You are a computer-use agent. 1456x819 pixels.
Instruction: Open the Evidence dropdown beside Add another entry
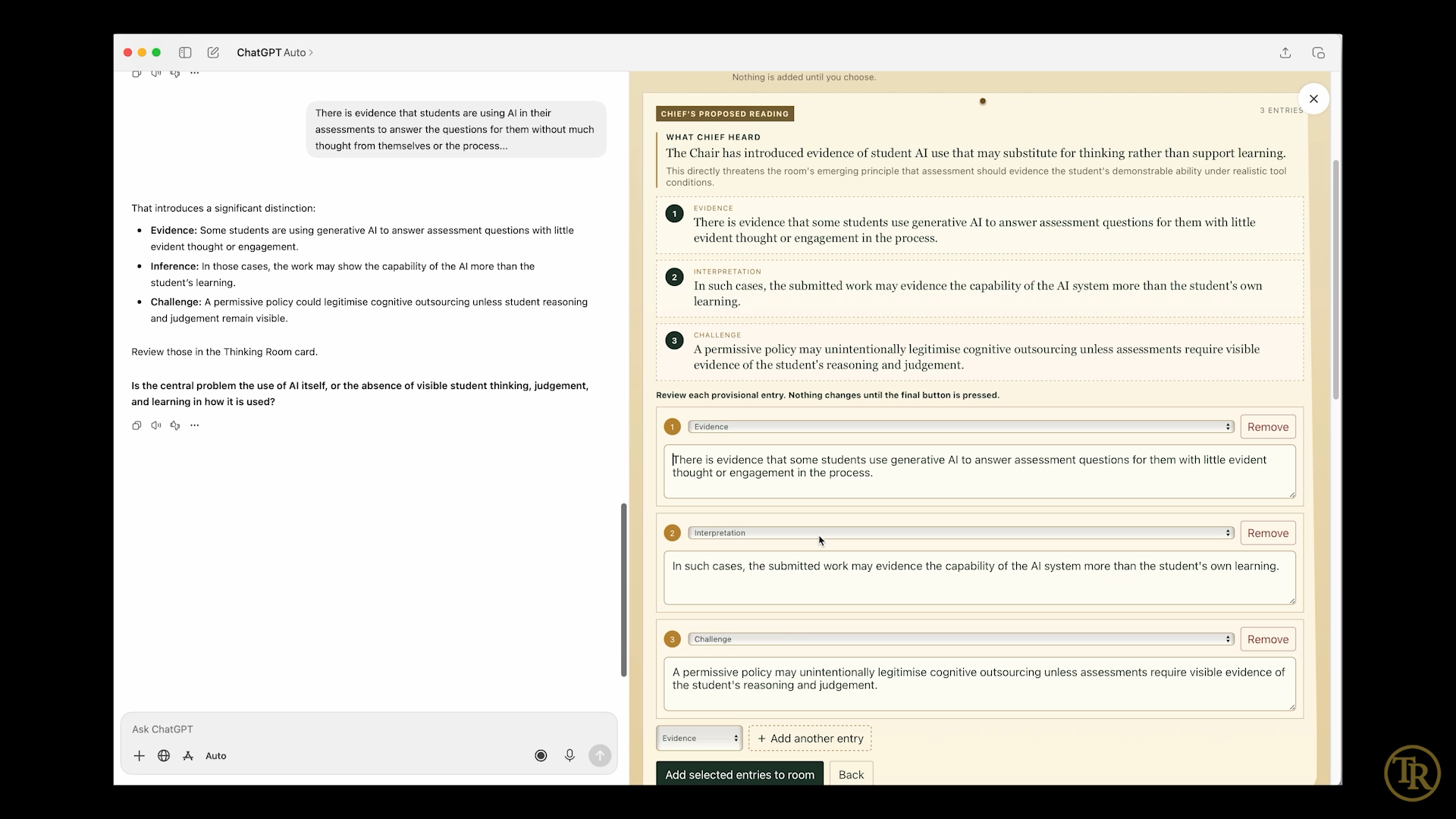pyautogui.click(x=699, y=738)
